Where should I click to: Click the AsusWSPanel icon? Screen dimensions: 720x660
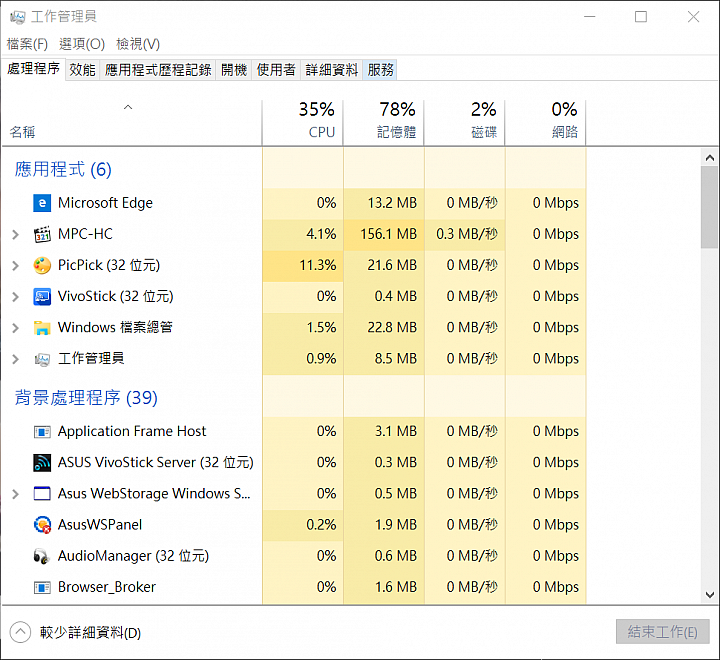tap(42, 525)
